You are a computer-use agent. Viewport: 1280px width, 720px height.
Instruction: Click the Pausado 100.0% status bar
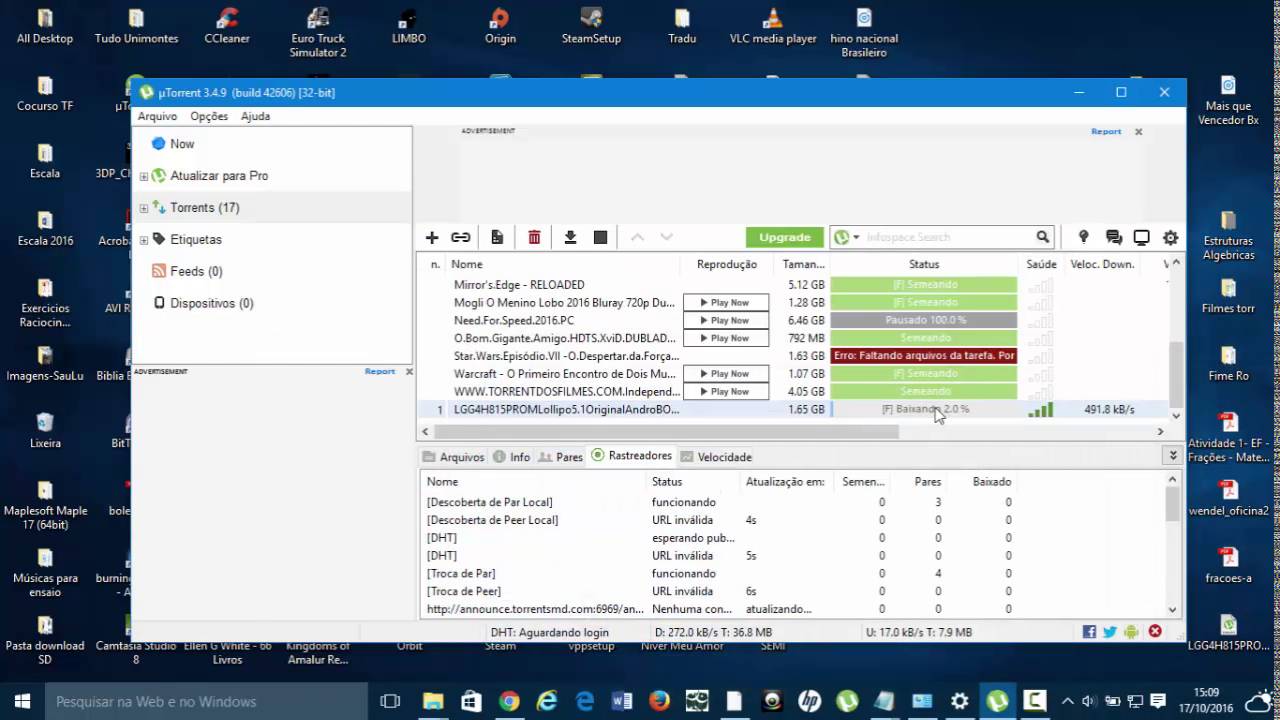pos(924,320)
